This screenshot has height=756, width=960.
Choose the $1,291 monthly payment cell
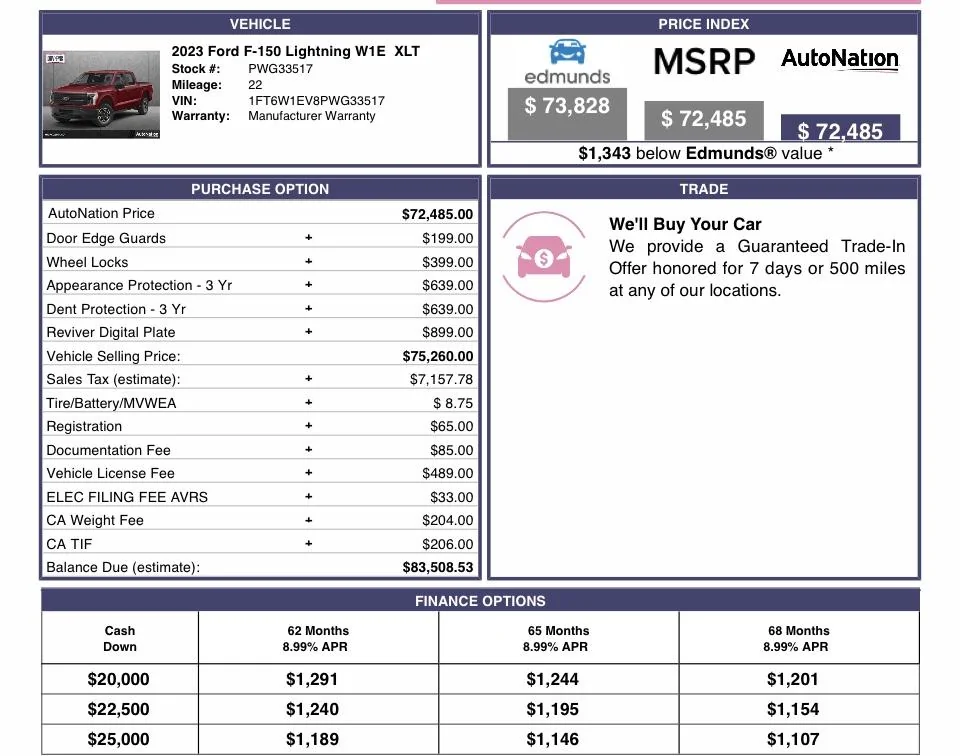(312, 679)
